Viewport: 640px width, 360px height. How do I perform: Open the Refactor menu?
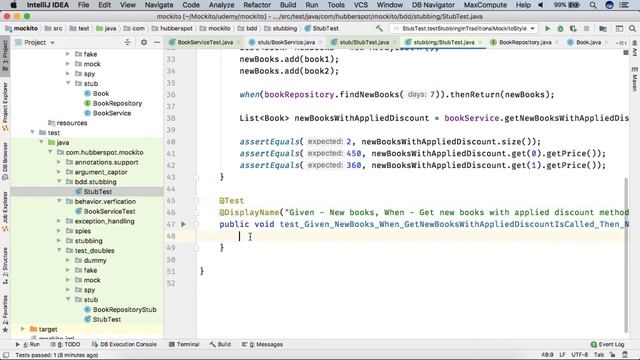pyautogui.click(x=257, y=5)
